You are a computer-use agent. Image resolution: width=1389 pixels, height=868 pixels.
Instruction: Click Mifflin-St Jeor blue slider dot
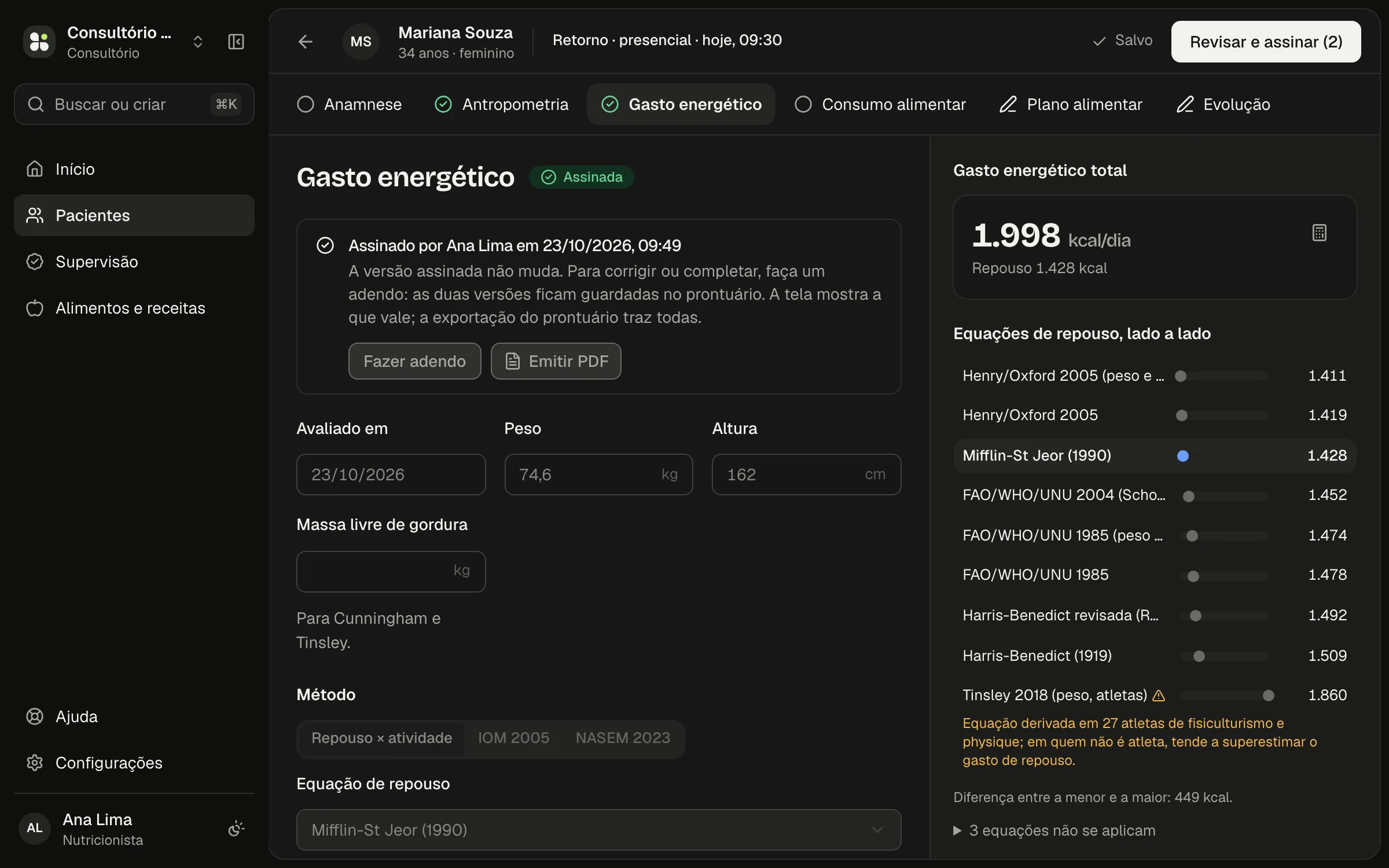point(1183,456)
